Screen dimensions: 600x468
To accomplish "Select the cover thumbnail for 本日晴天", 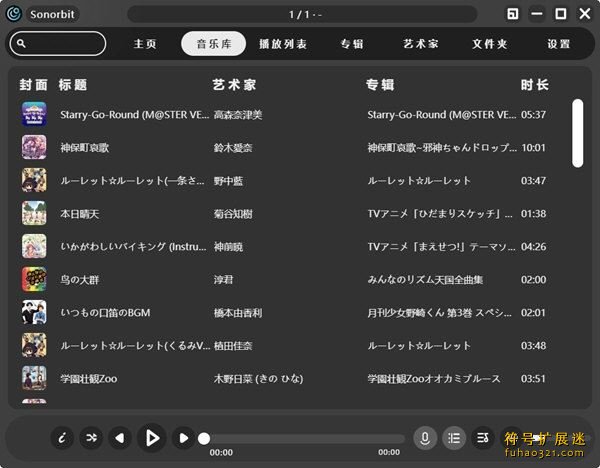I will click(34, 213).
